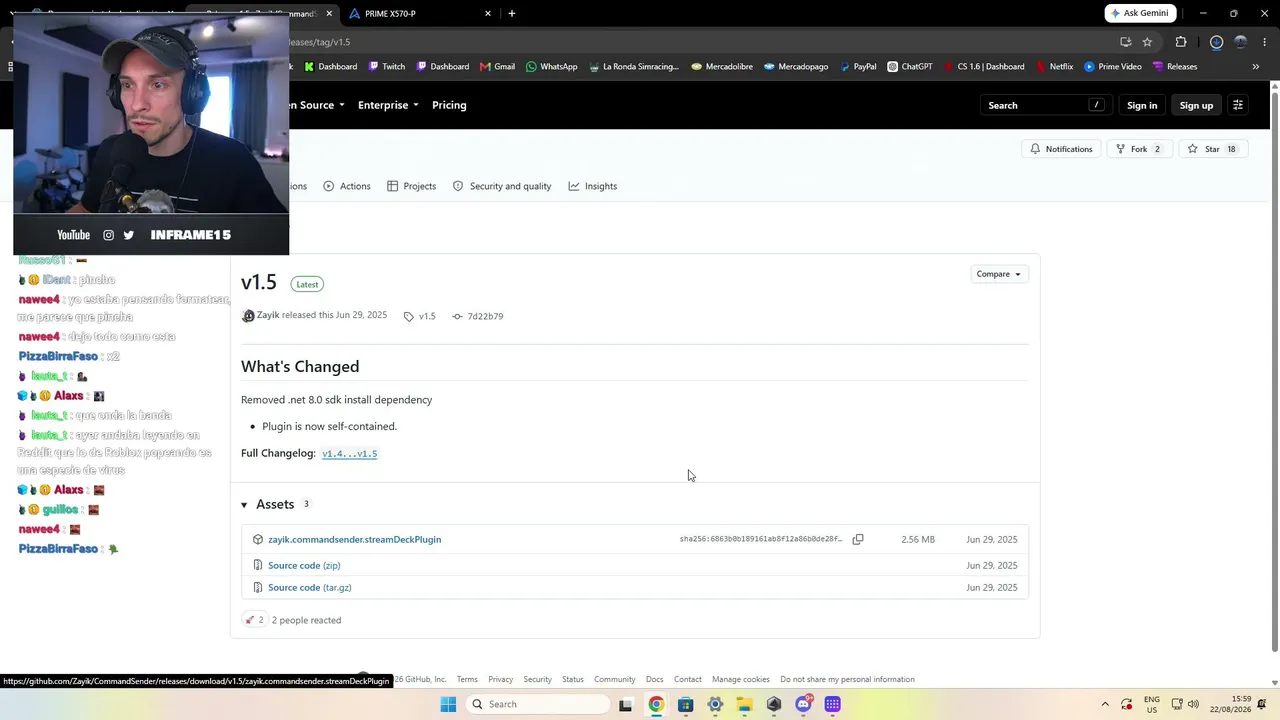Open the v1.4...v1.5 changelog link
Viewport: 1280px width, 720px height.
pos(349,454)
